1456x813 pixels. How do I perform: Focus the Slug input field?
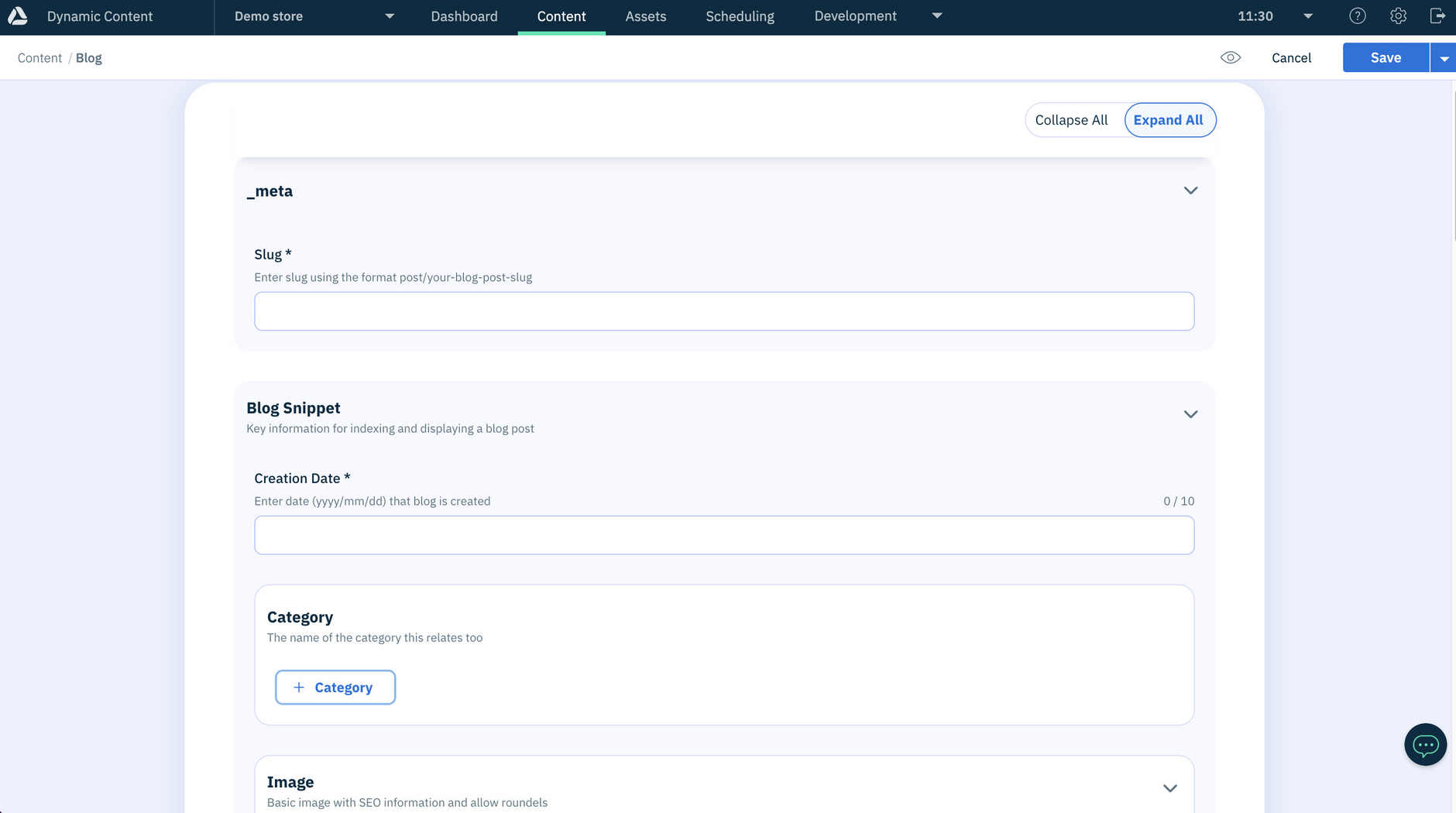pyautogui.click(x=724, y=311)
